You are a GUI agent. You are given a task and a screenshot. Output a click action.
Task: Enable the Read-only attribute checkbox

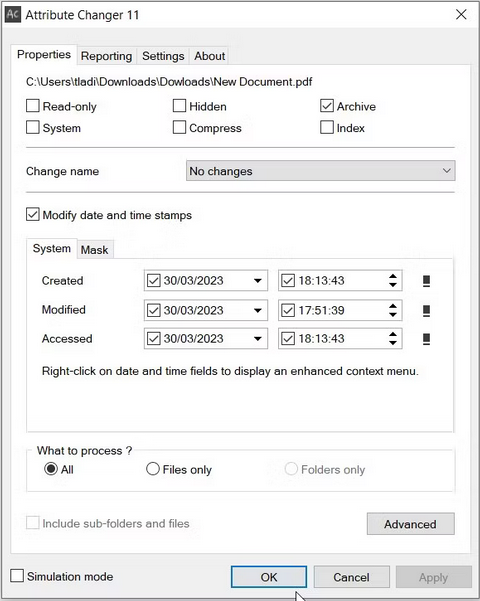[x=33, y=106]
